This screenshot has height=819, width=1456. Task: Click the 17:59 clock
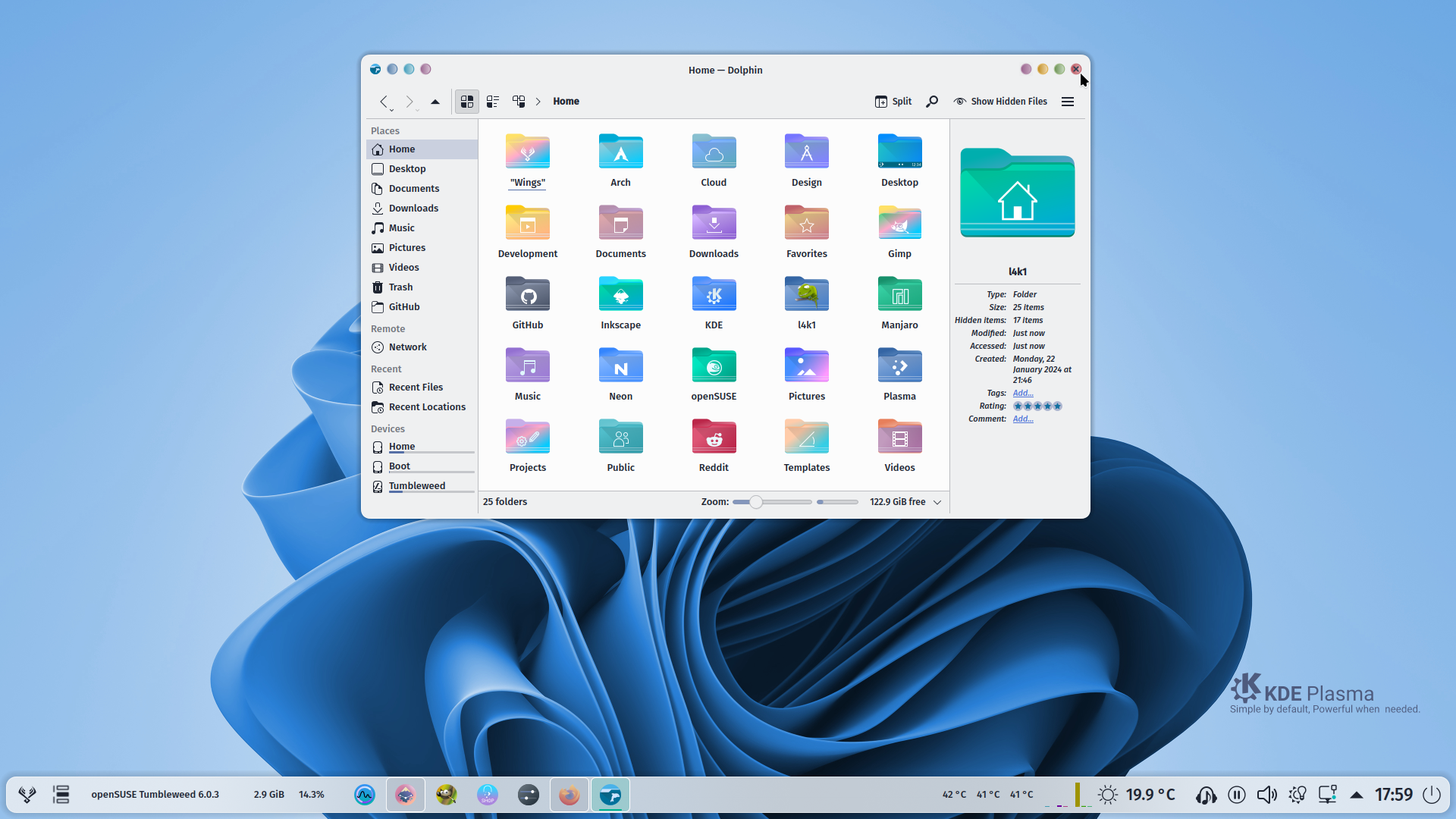pyautogui.click(x=1394, y=795)
